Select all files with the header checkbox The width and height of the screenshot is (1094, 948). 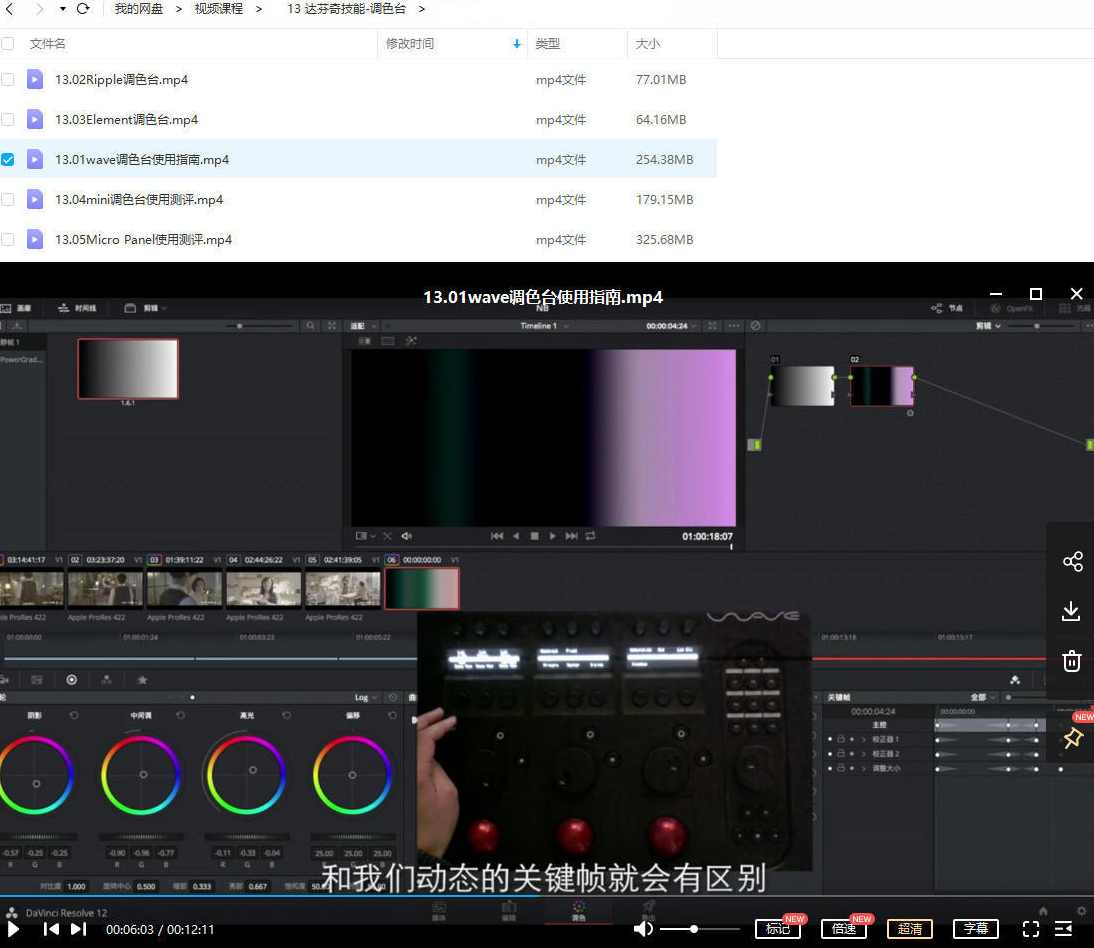click(x=8, y=44)
